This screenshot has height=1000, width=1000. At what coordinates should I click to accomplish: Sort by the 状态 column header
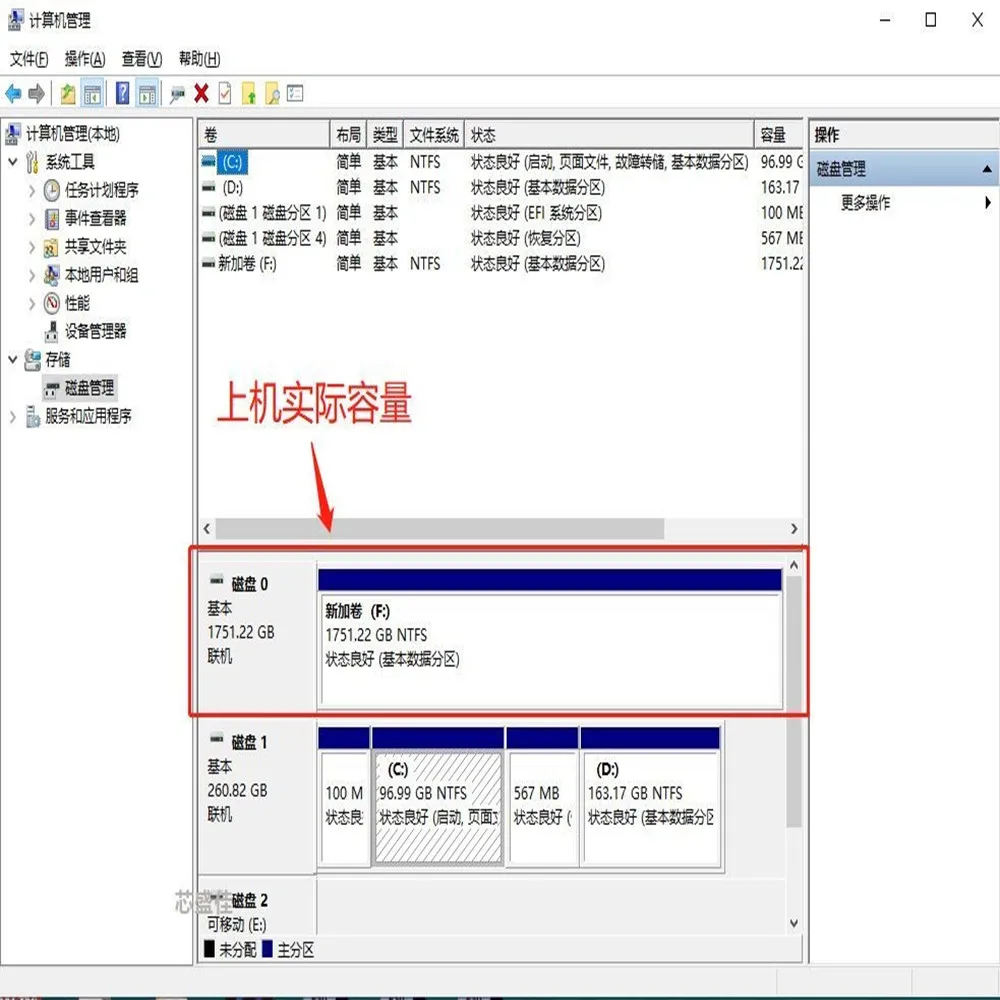pos(609,135)
